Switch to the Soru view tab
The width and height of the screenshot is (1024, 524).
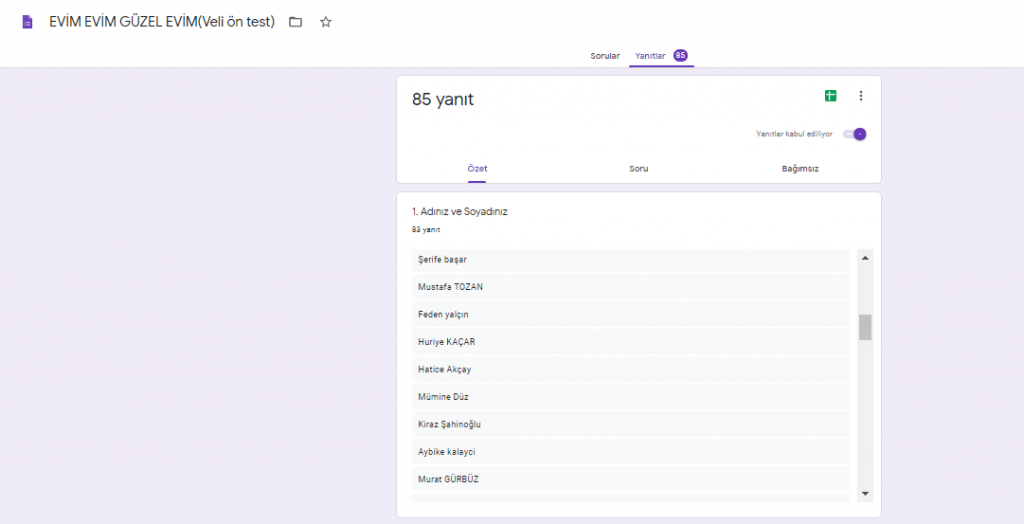[x=638, y=169]
